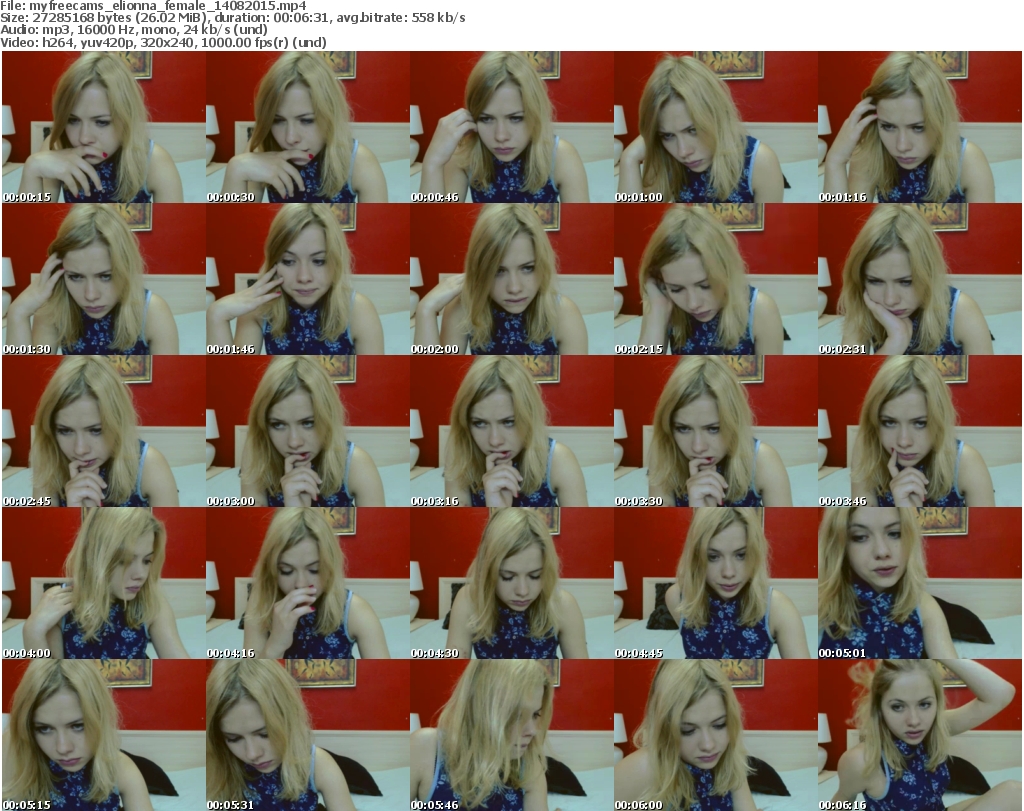Viewport: 1024px width, 811px height.
Task: Select the thumbnail frame stamped 00:02:45
Action: 104,432
